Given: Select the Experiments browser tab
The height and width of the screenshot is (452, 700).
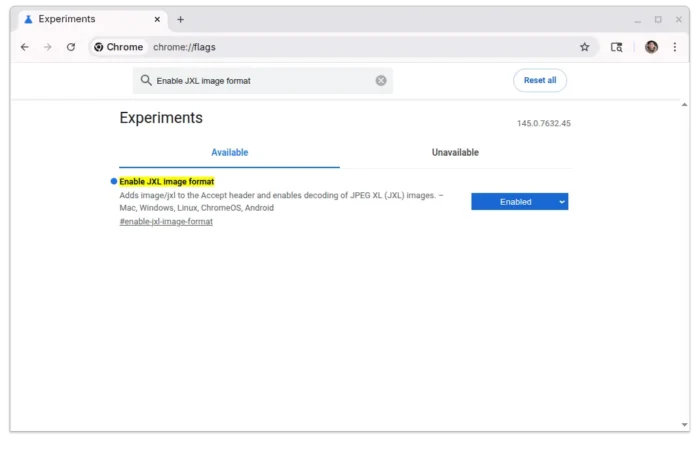Looking at the screenshot, I should point(80,19).
